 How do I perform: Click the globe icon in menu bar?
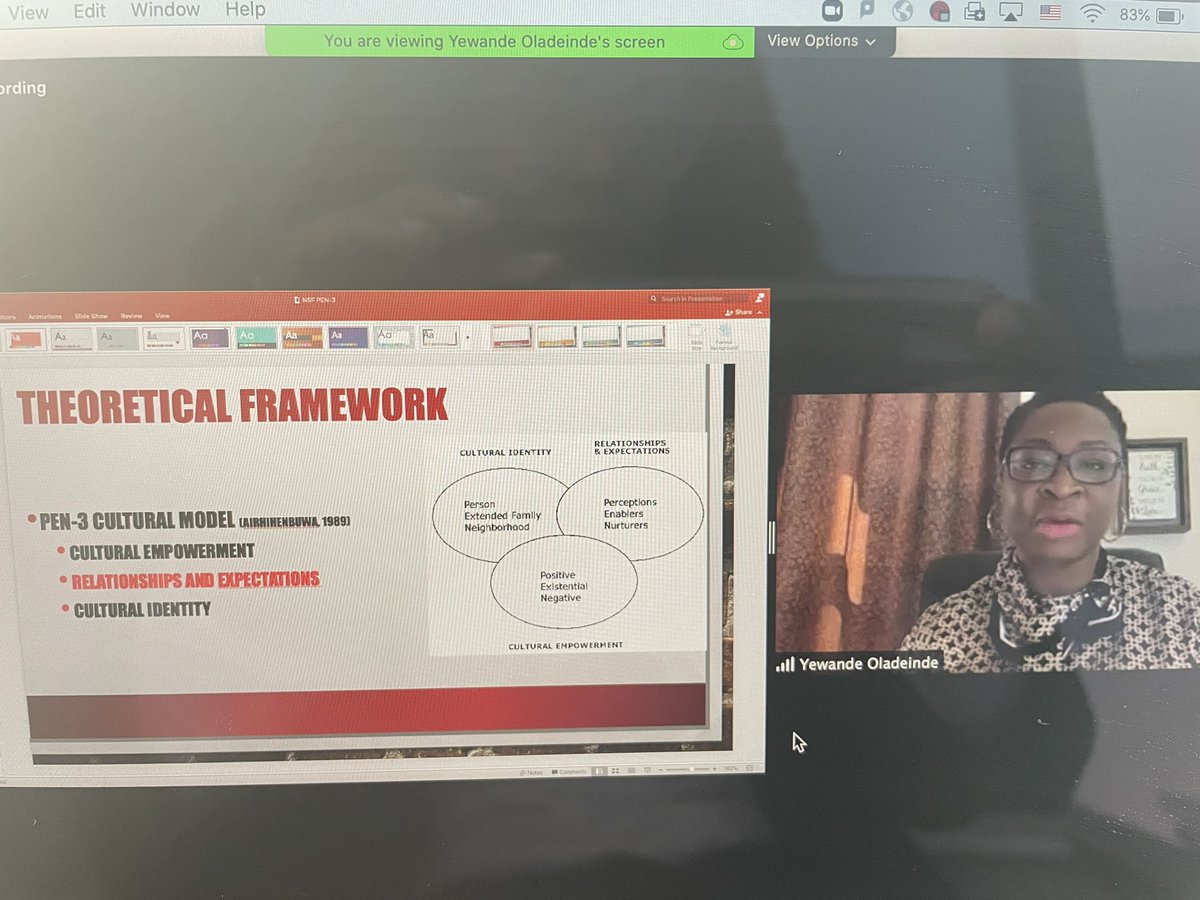point(903,11)
